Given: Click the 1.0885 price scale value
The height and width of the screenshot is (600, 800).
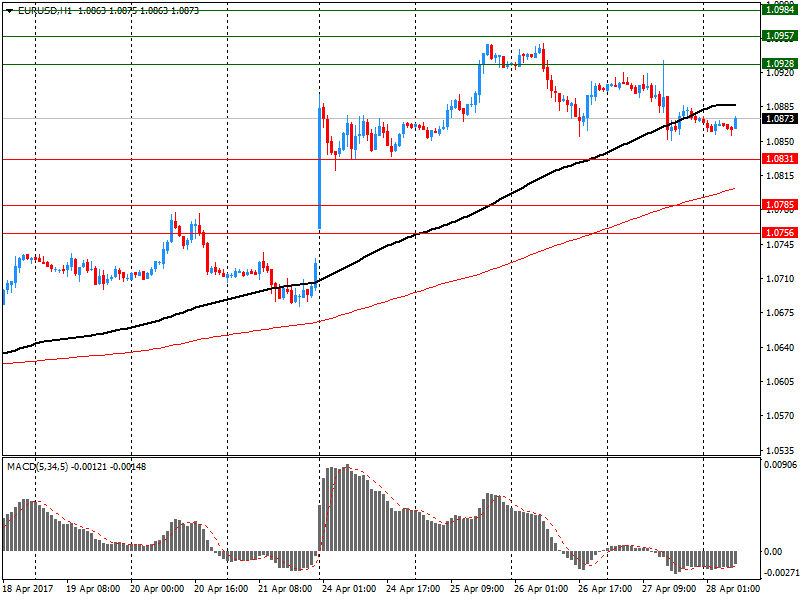Looking at the screenshot, I should tap(780, 107).
